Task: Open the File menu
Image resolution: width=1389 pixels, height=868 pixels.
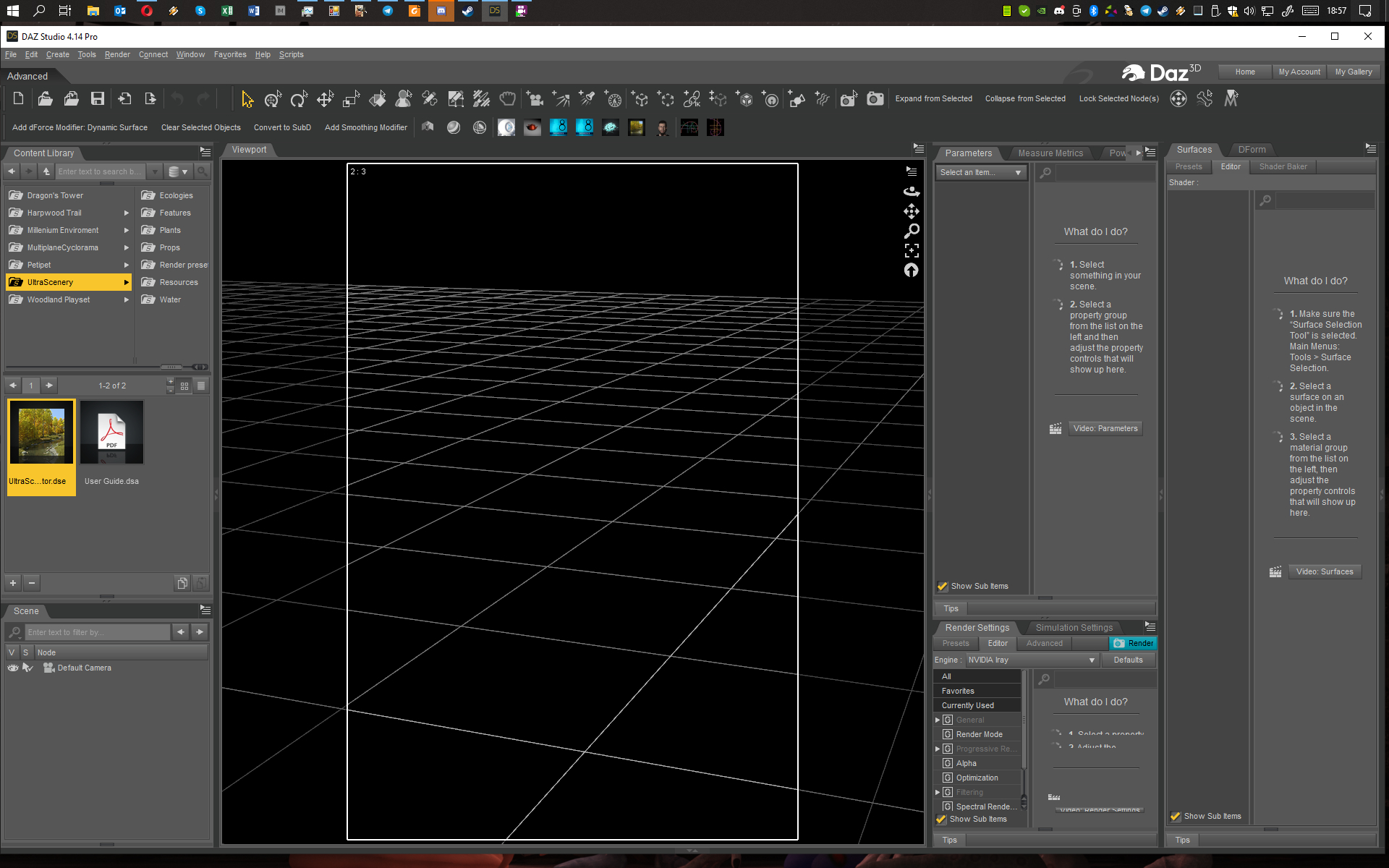Action: pyautogui.click(x=11, y=54)
